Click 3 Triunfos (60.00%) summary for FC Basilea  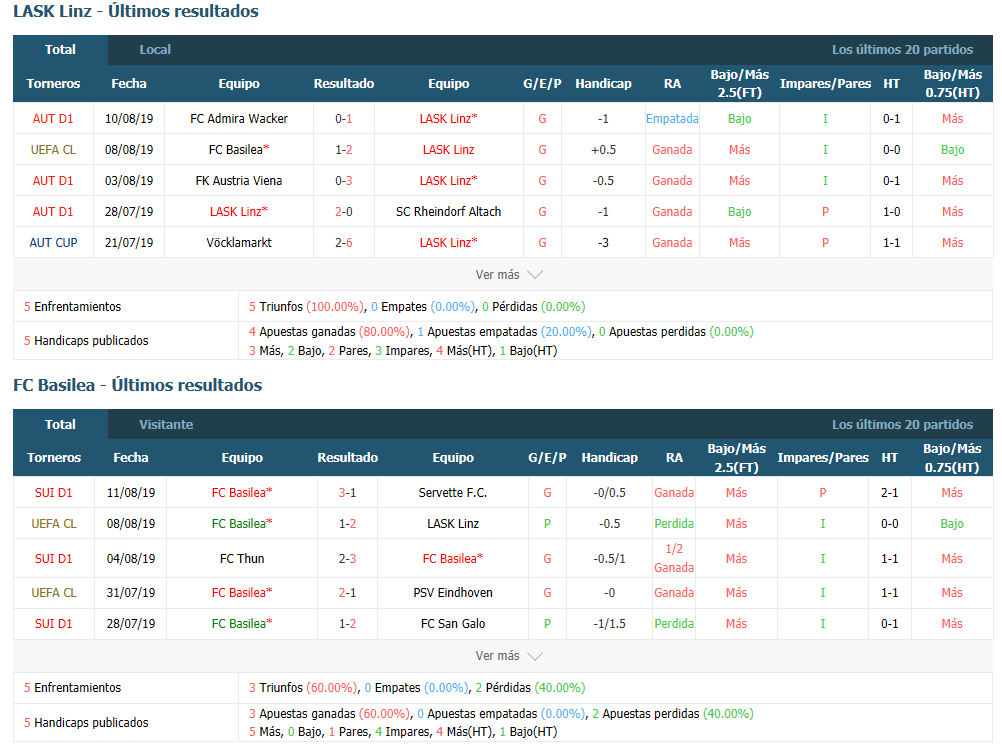(303, 688)
